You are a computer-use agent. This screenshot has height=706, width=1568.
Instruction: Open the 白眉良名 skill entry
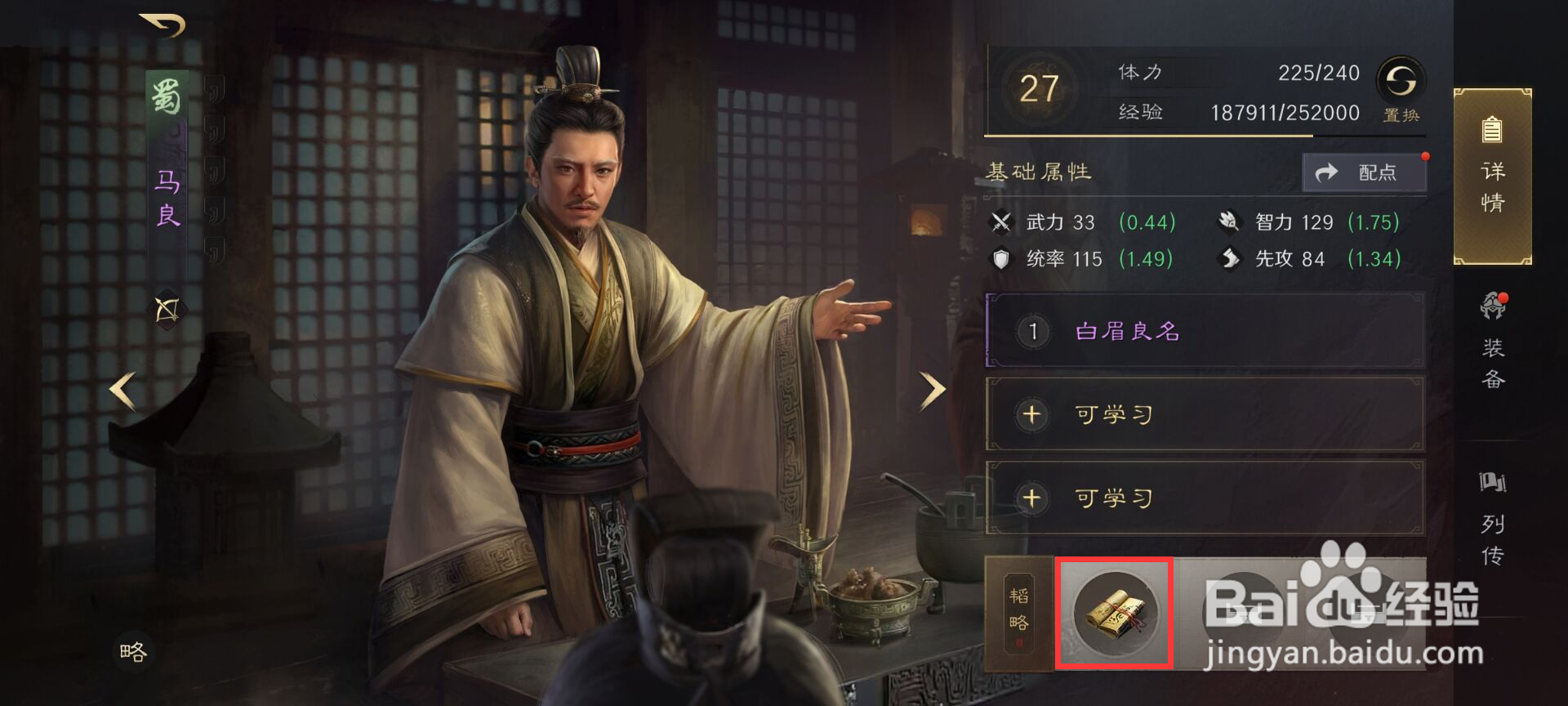pos(1205,331)
